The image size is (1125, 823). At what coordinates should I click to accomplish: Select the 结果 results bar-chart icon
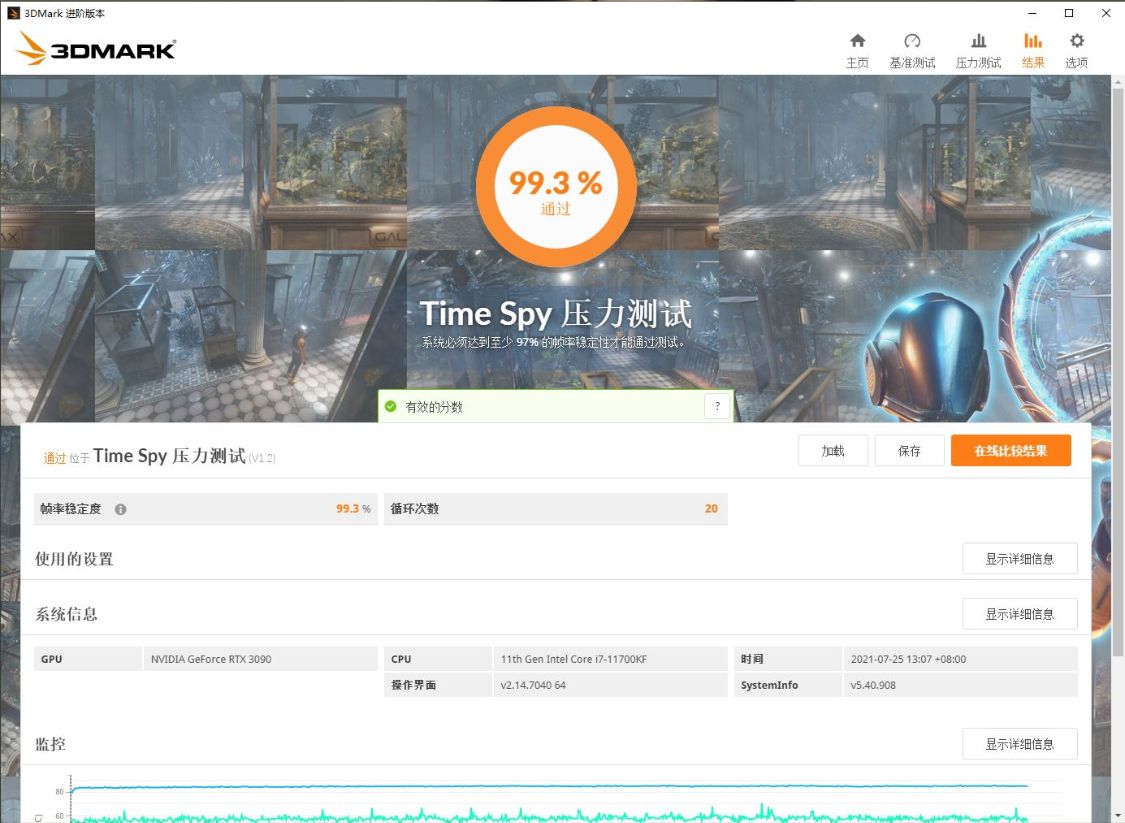[1032, 48]
